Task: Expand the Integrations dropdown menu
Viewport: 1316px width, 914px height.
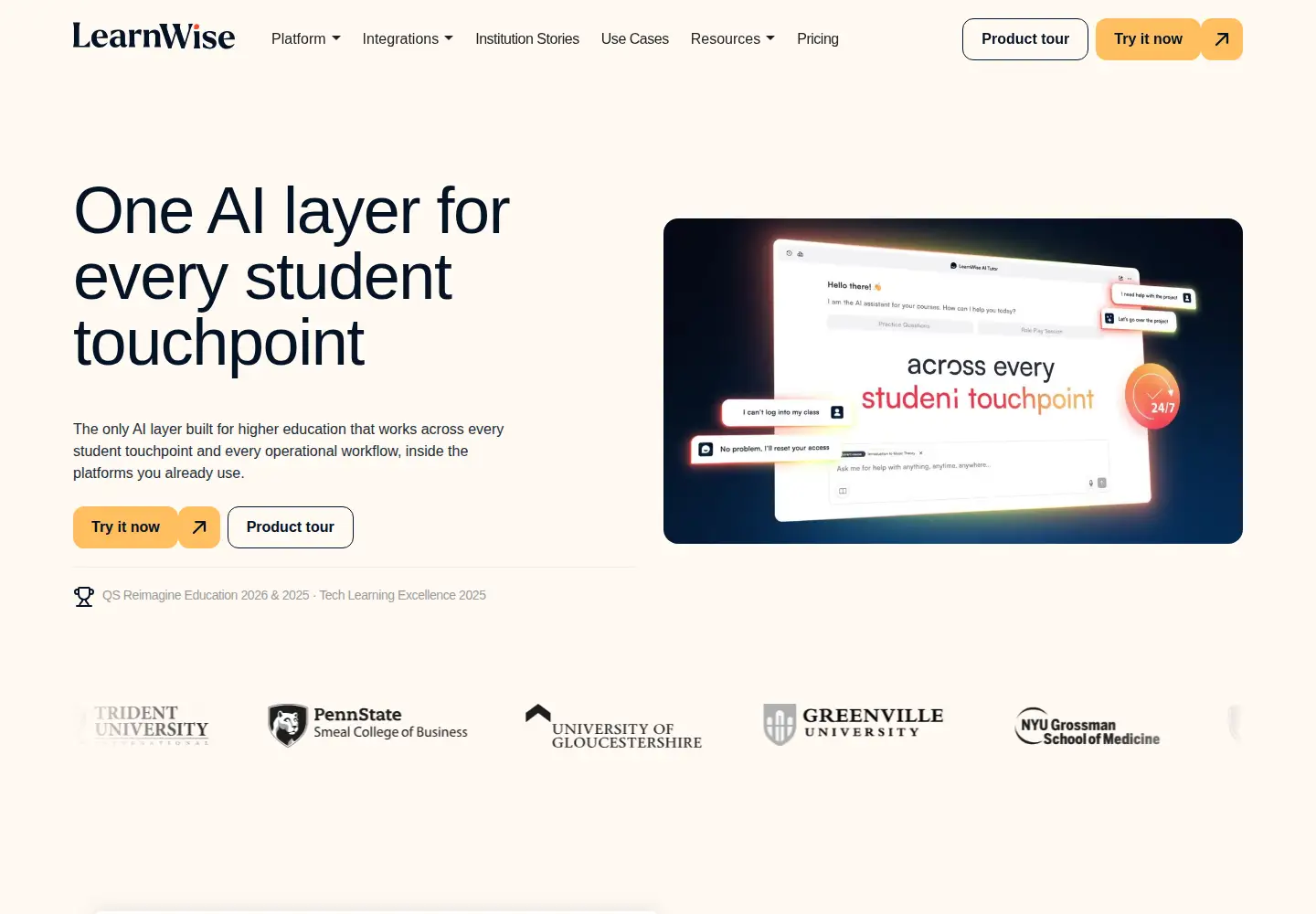Action: coord(408,38)
